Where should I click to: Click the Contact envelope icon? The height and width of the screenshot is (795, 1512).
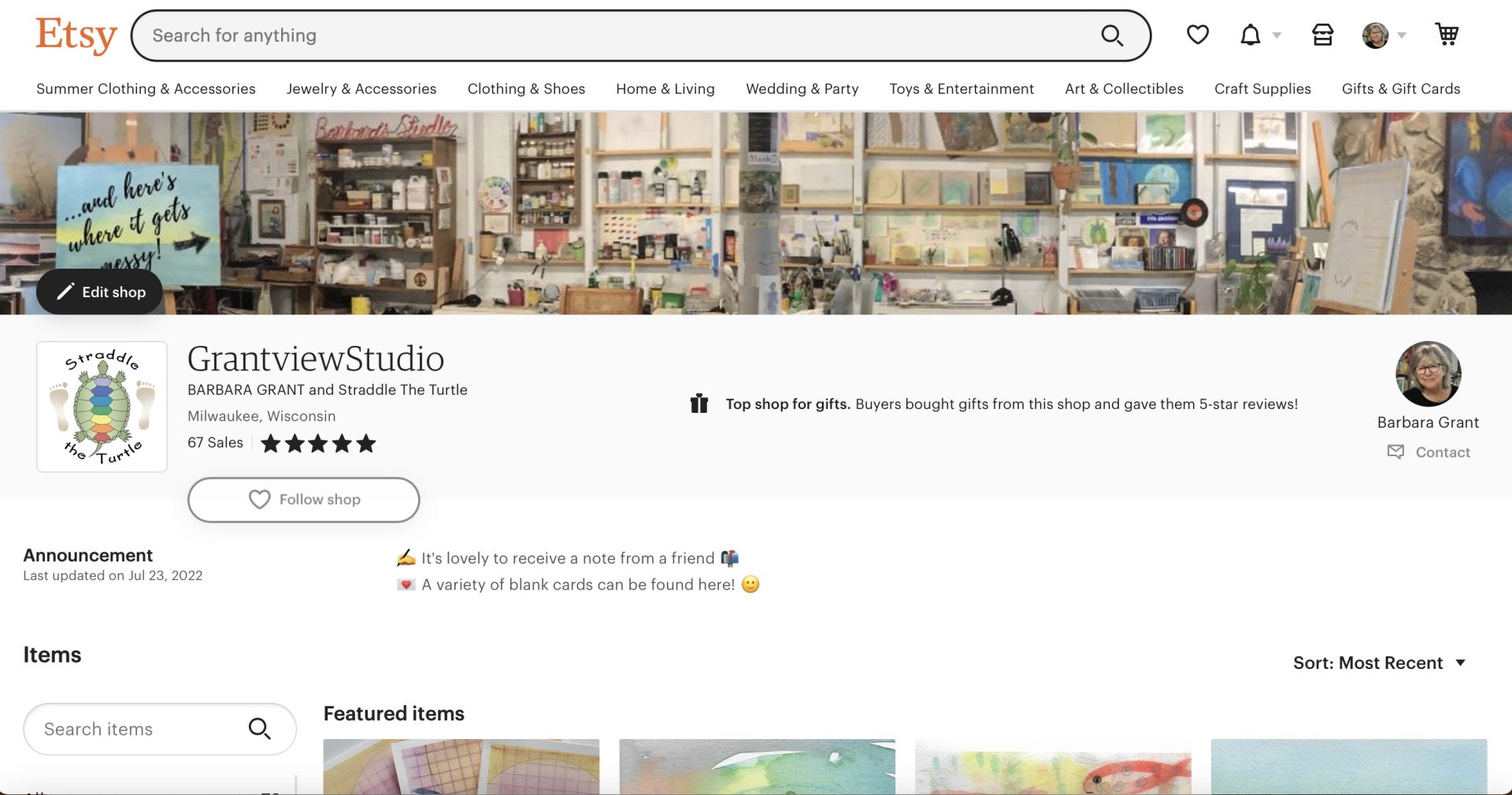point(1395,451)
